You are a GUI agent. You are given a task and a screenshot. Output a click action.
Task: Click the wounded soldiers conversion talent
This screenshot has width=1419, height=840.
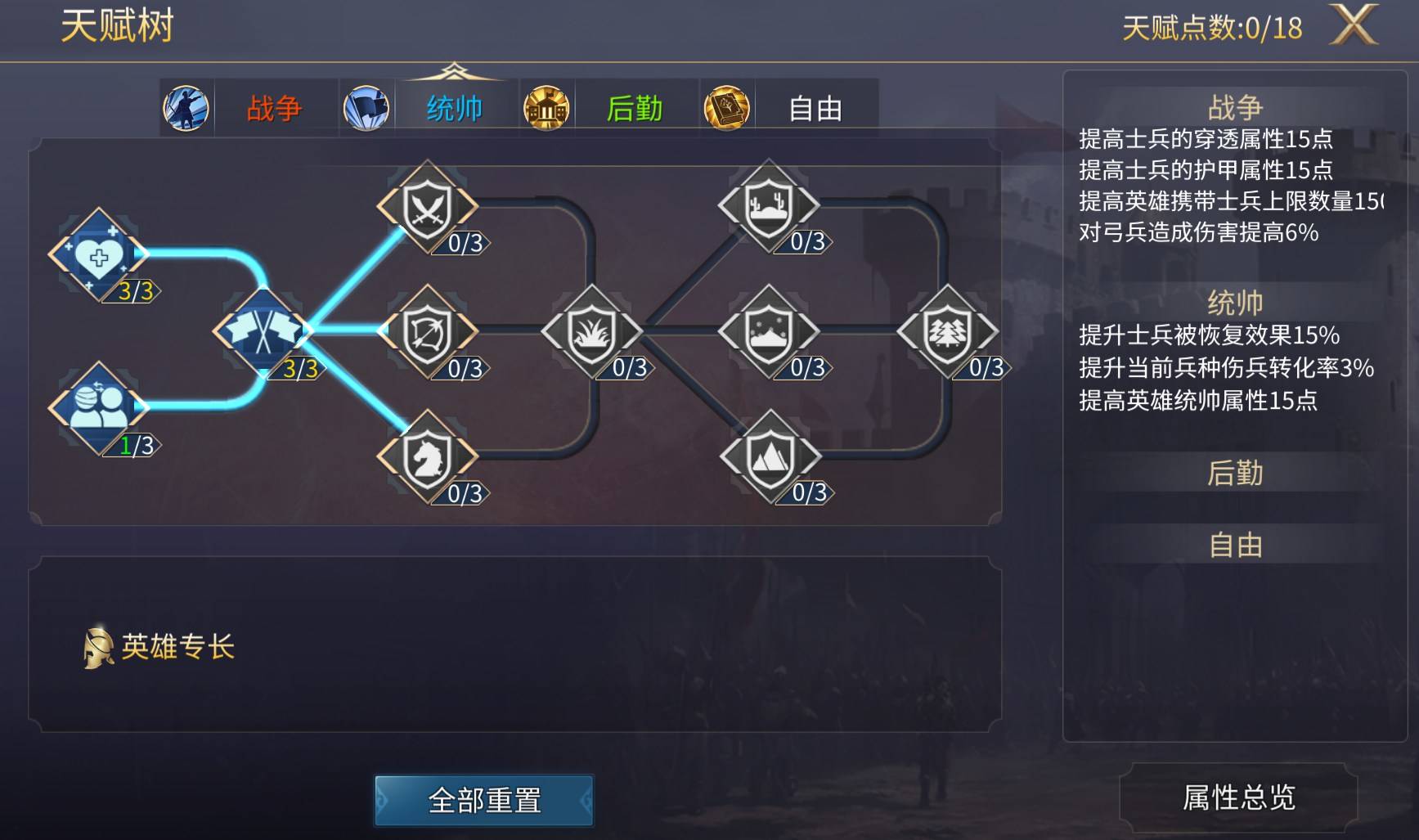(x=99, y=408)
